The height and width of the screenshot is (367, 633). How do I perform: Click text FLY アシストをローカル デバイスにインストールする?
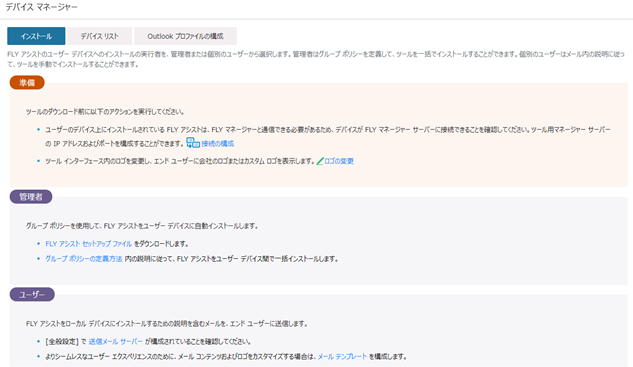(x=95, y=324)
